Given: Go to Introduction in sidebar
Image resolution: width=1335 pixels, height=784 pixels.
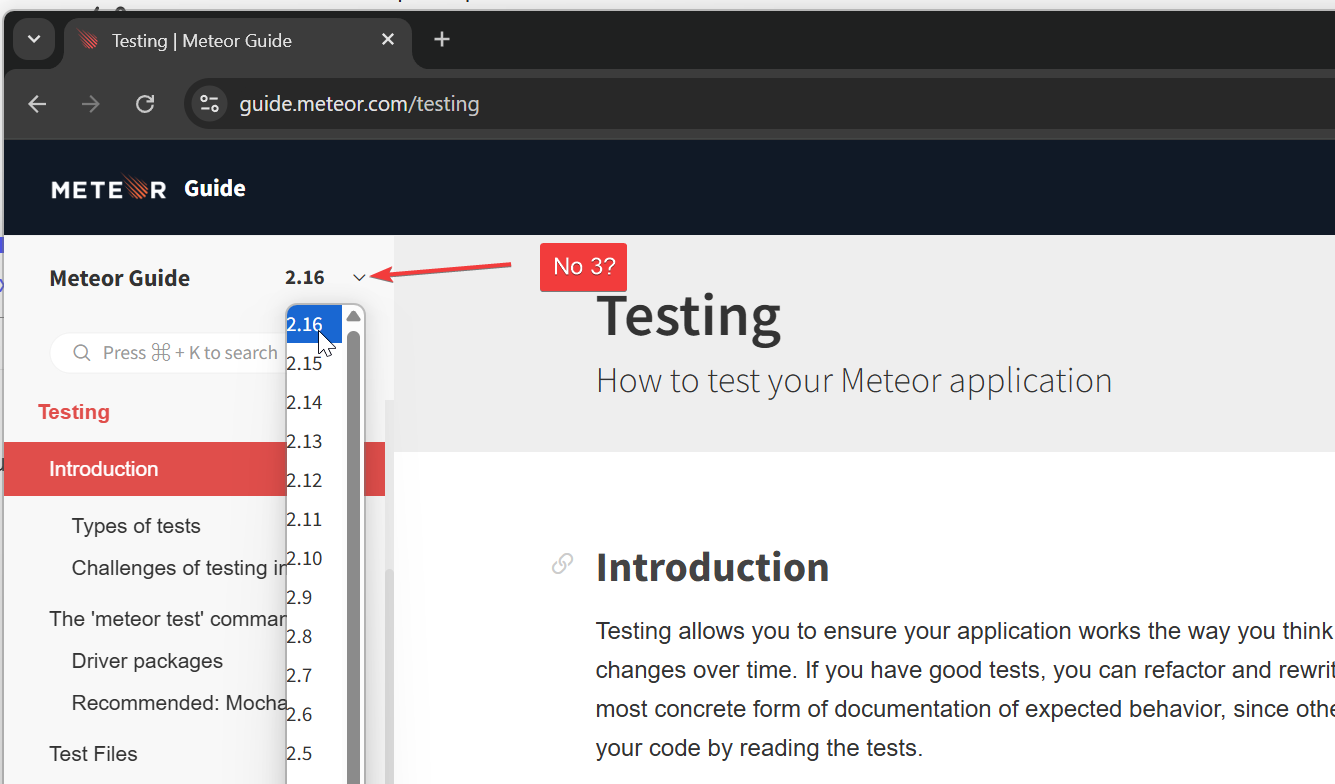Looking at the screenshot, I should tap(104, 469).
